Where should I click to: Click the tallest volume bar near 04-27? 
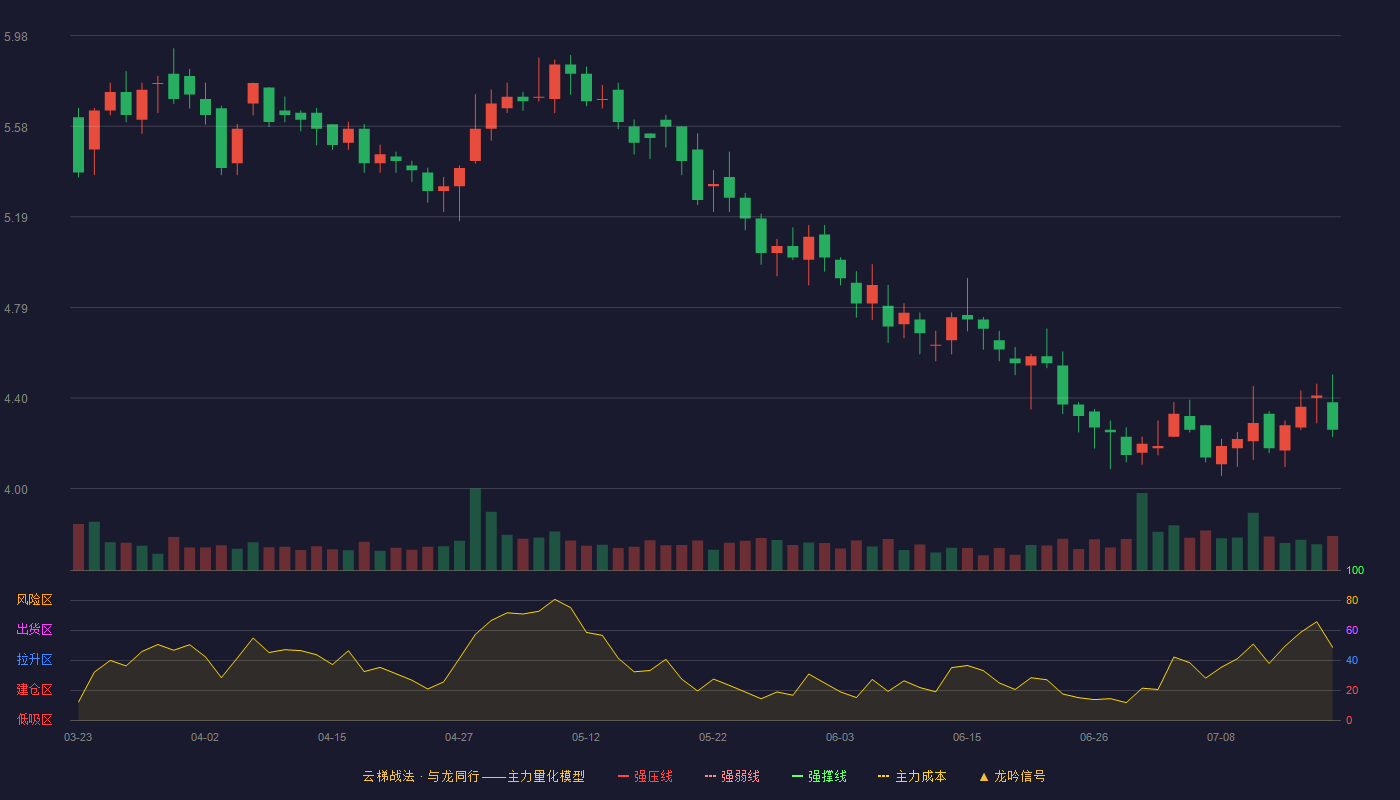475,529
